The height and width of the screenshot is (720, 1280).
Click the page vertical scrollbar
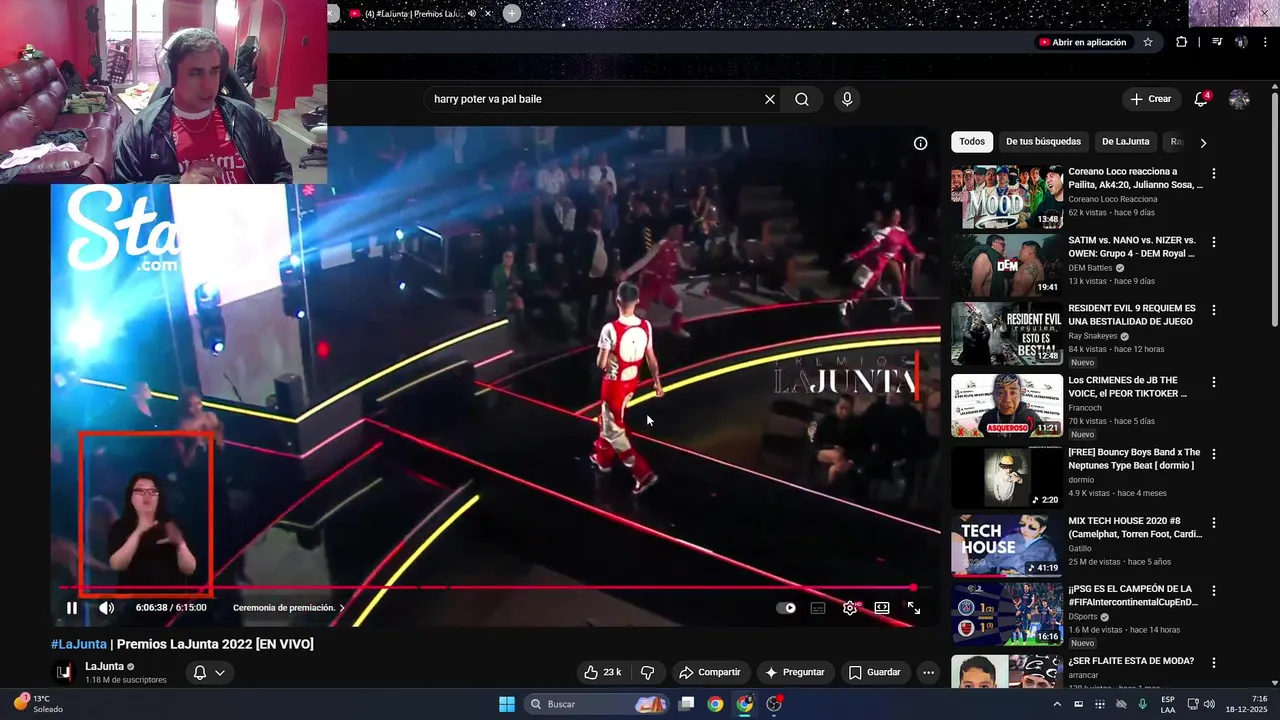[1275, 210]
